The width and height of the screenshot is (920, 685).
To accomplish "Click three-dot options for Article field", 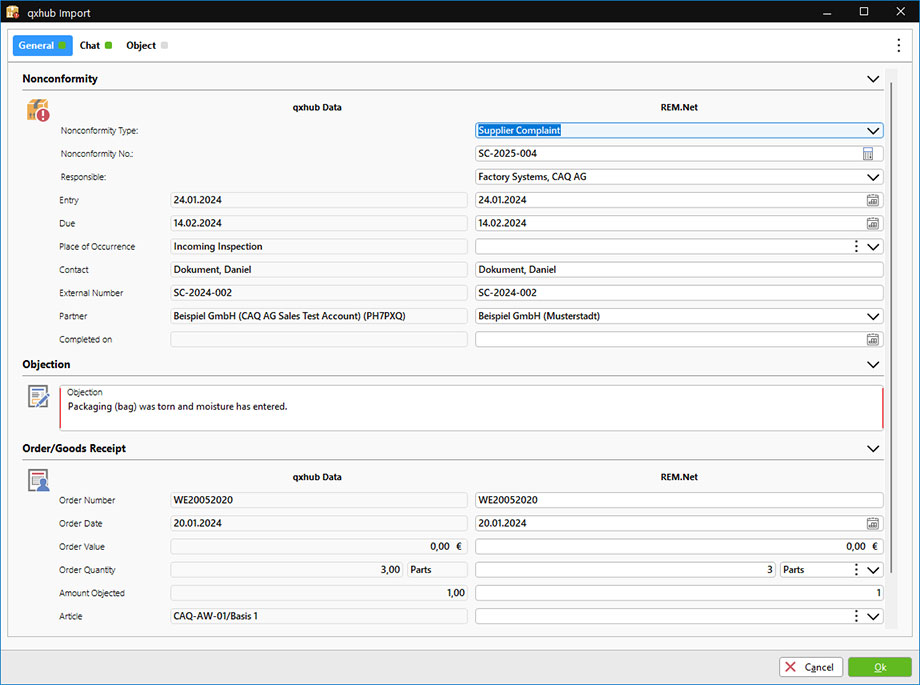I will (856, 616).
